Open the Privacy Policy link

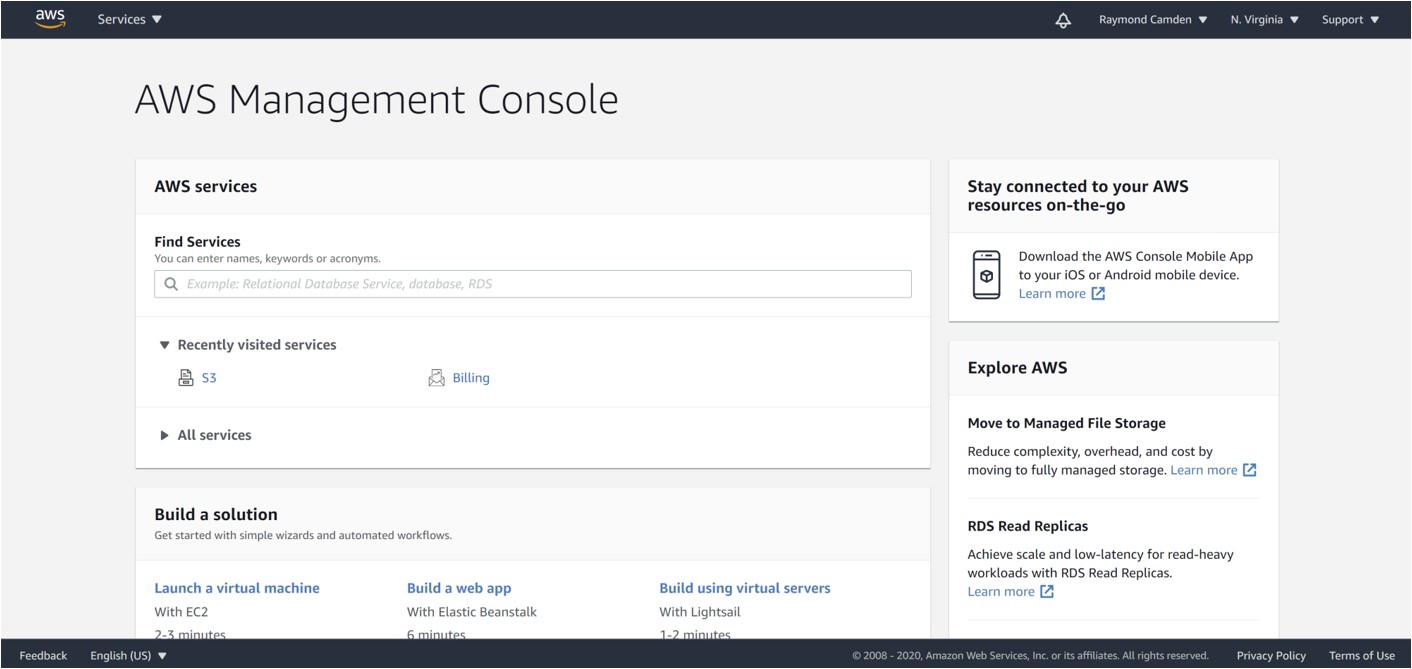coord(1271,656)
